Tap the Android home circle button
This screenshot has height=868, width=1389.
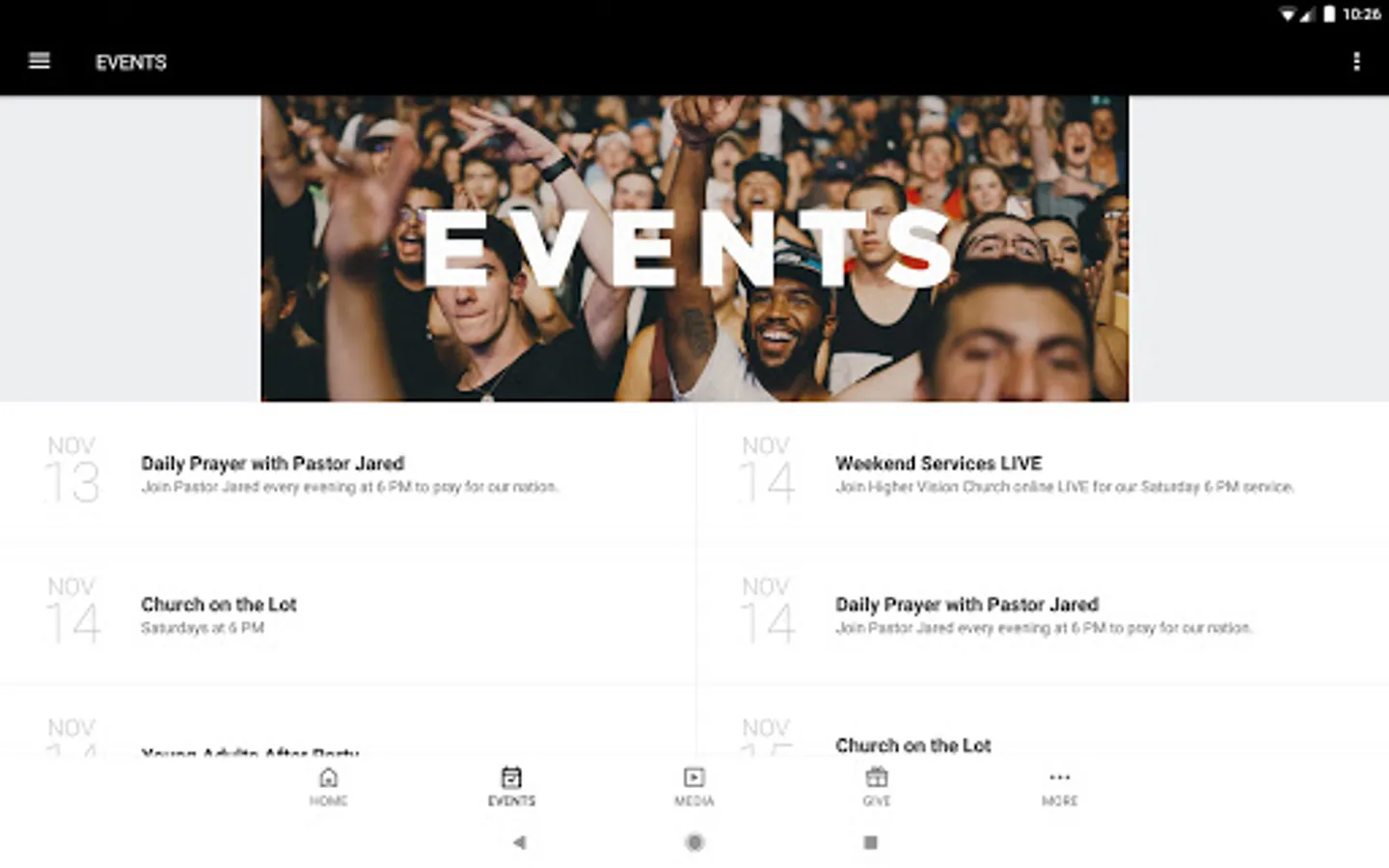pyautogui.click(x=694, y=842)
